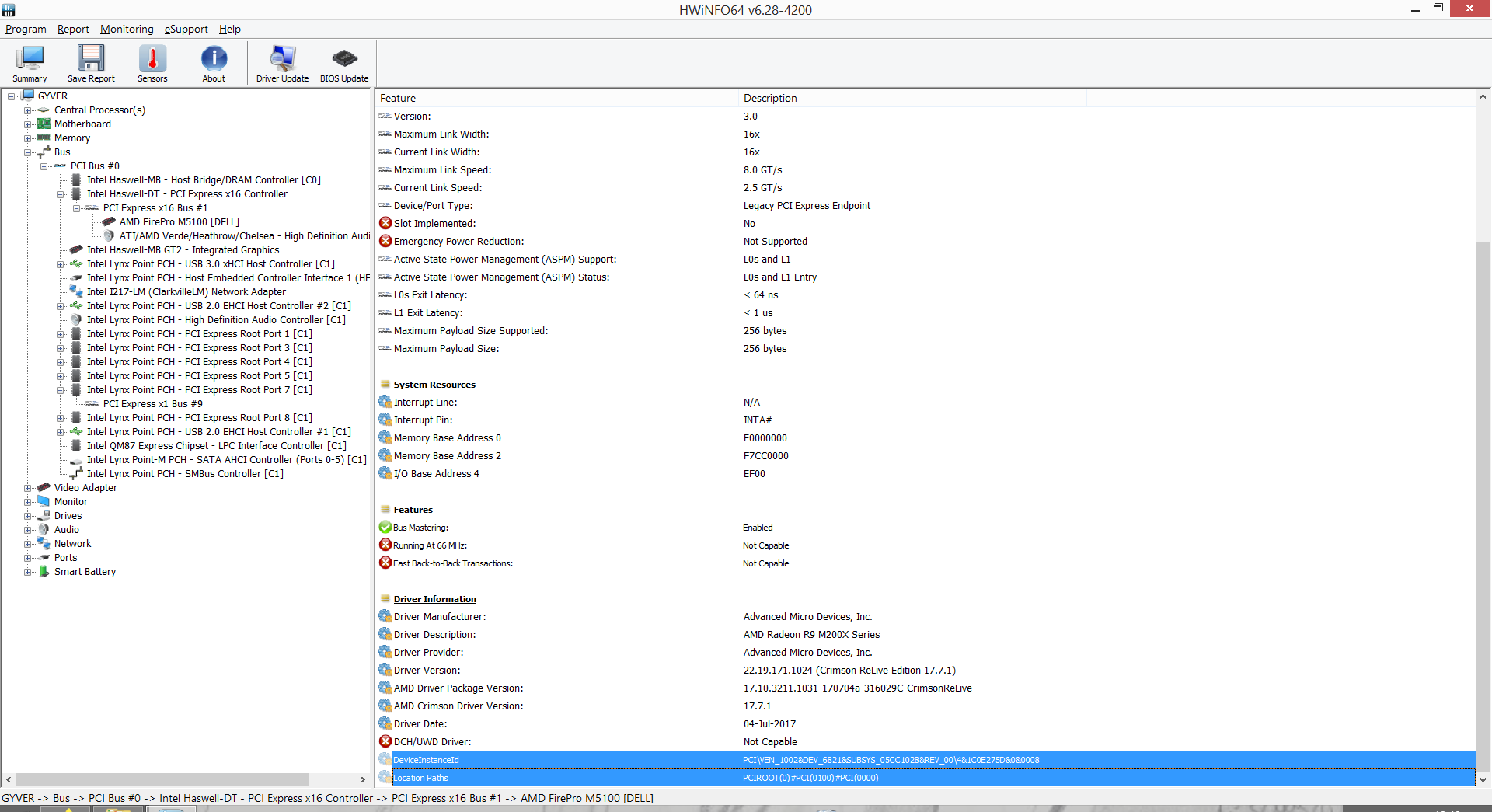The image size is (1492, 812).
Task: Open the eSupport menu
Action: (x=186, y=29)
